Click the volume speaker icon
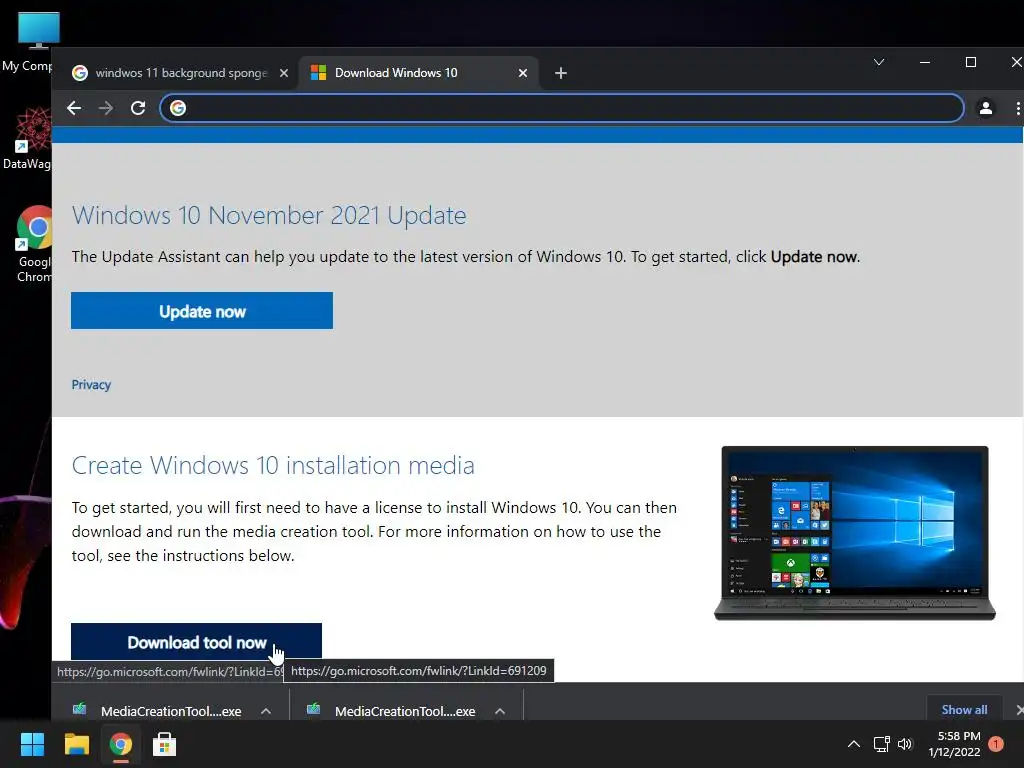This screenshot has height=768, width=1024. point(905,744)
